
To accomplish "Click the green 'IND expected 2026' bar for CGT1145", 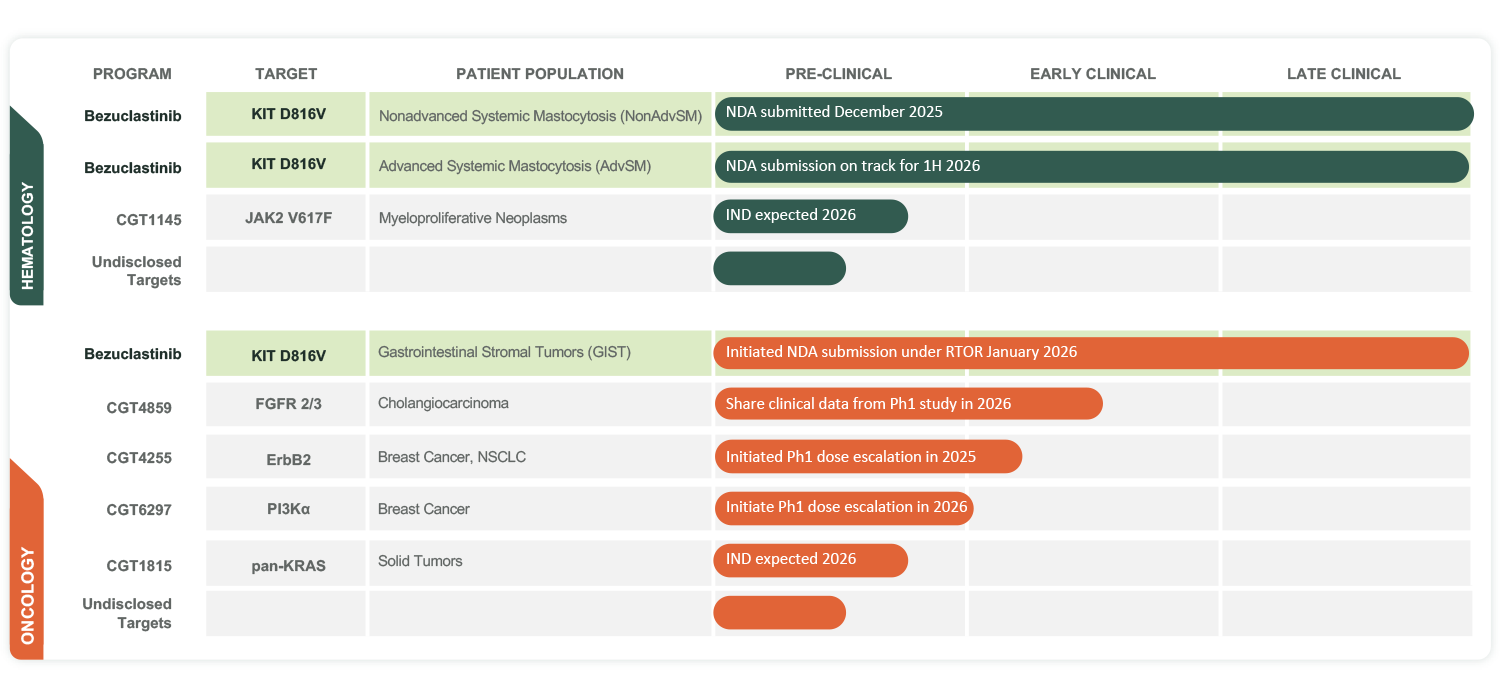I will (810, 216).
